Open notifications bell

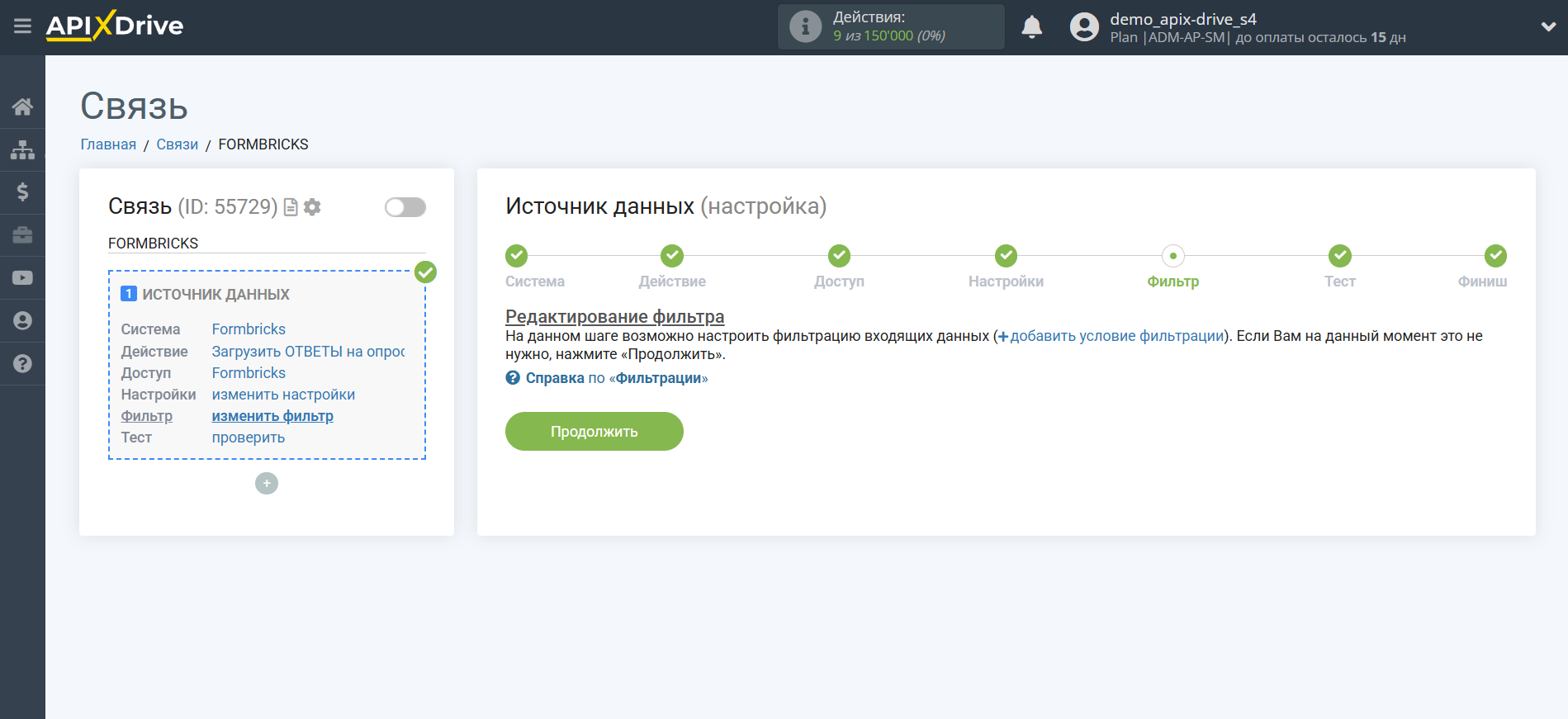1032,27
